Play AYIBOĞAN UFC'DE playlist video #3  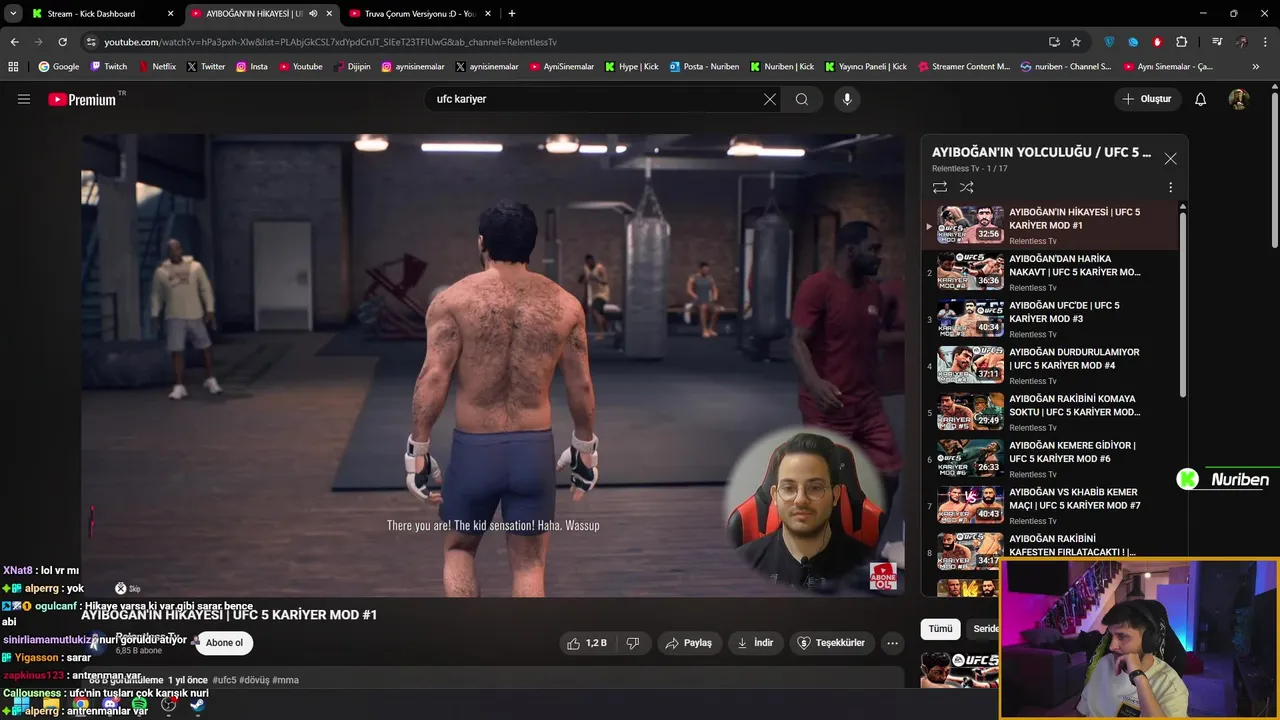[x=1050, y=318]
